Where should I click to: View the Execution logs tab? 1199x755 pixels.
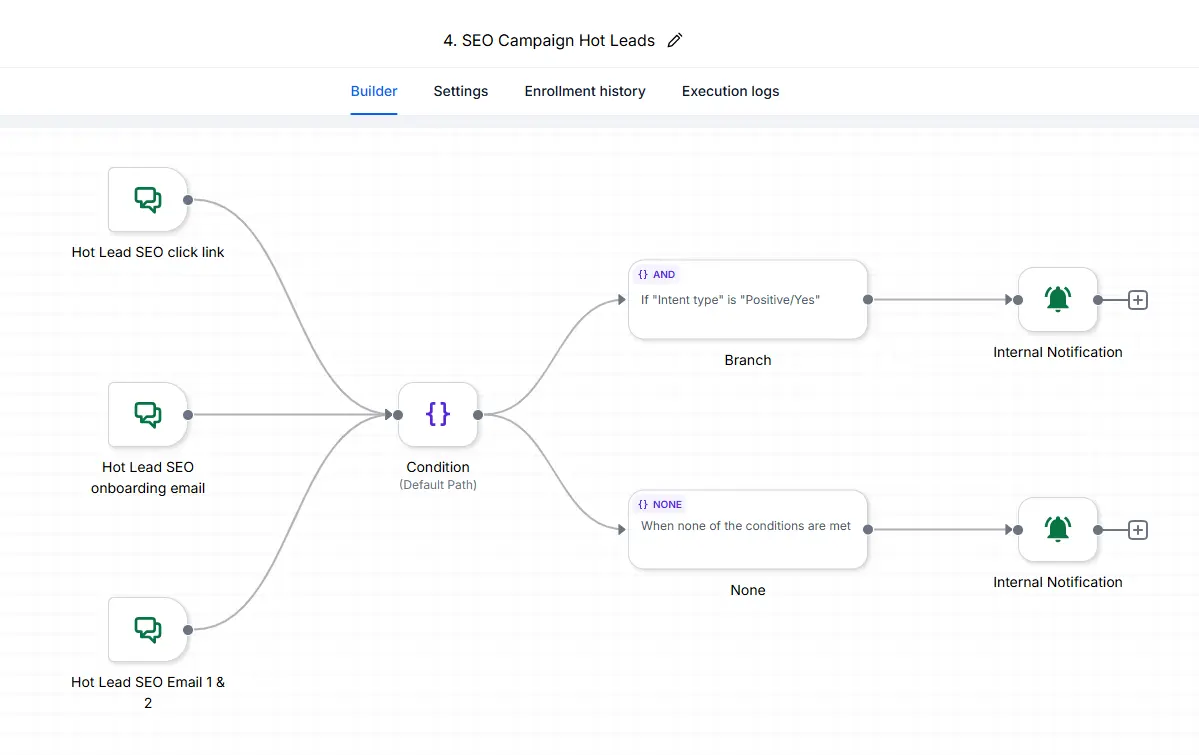pyautogui.click(x=730, y=91)
